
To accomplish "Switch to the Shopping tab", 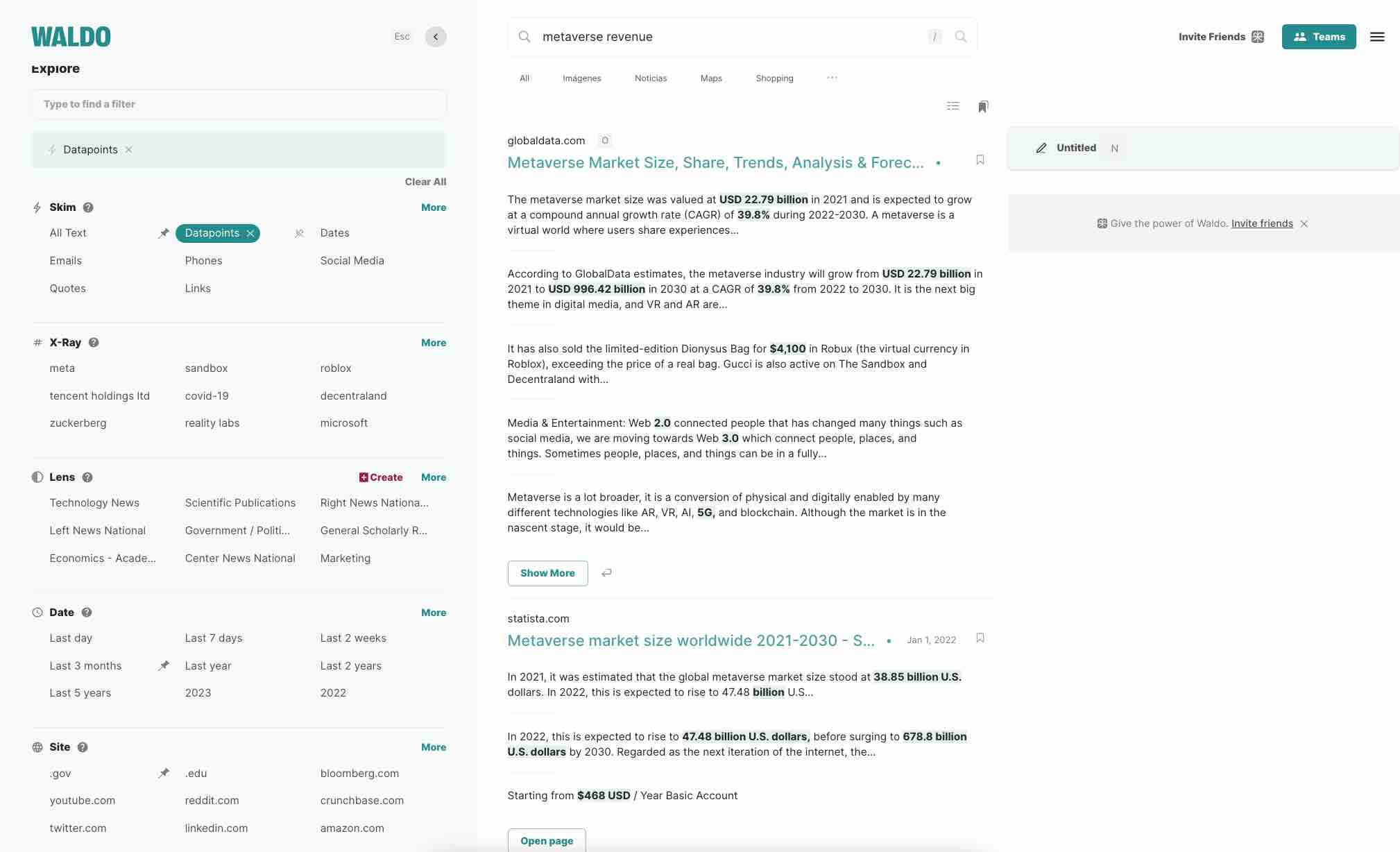I will [x=774, y=78].
